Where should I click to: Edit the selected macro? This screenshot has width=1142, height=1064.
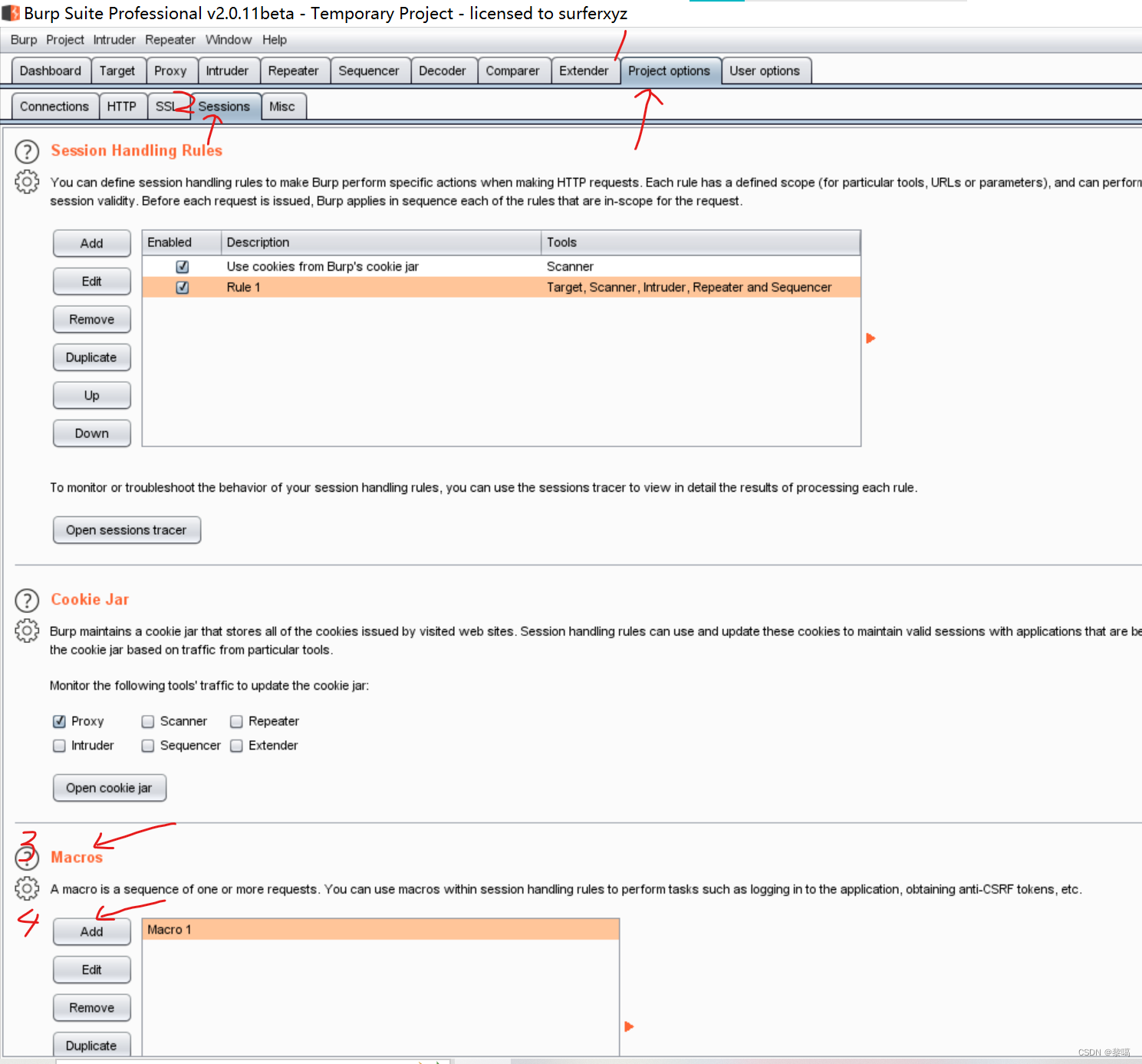click(92, 970)
